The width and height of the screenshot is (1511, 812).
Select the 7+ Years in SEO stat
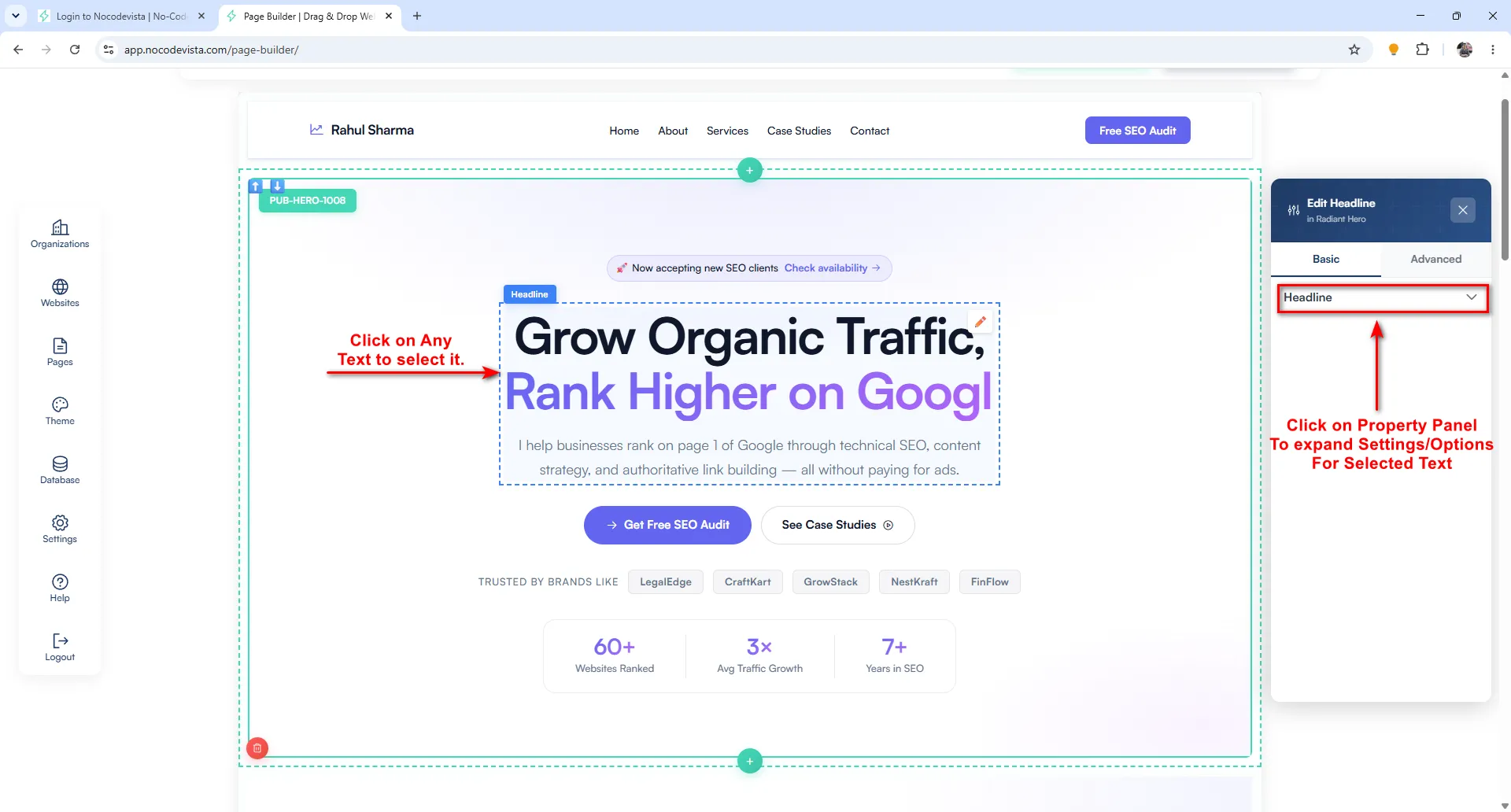tap(895, 655)
